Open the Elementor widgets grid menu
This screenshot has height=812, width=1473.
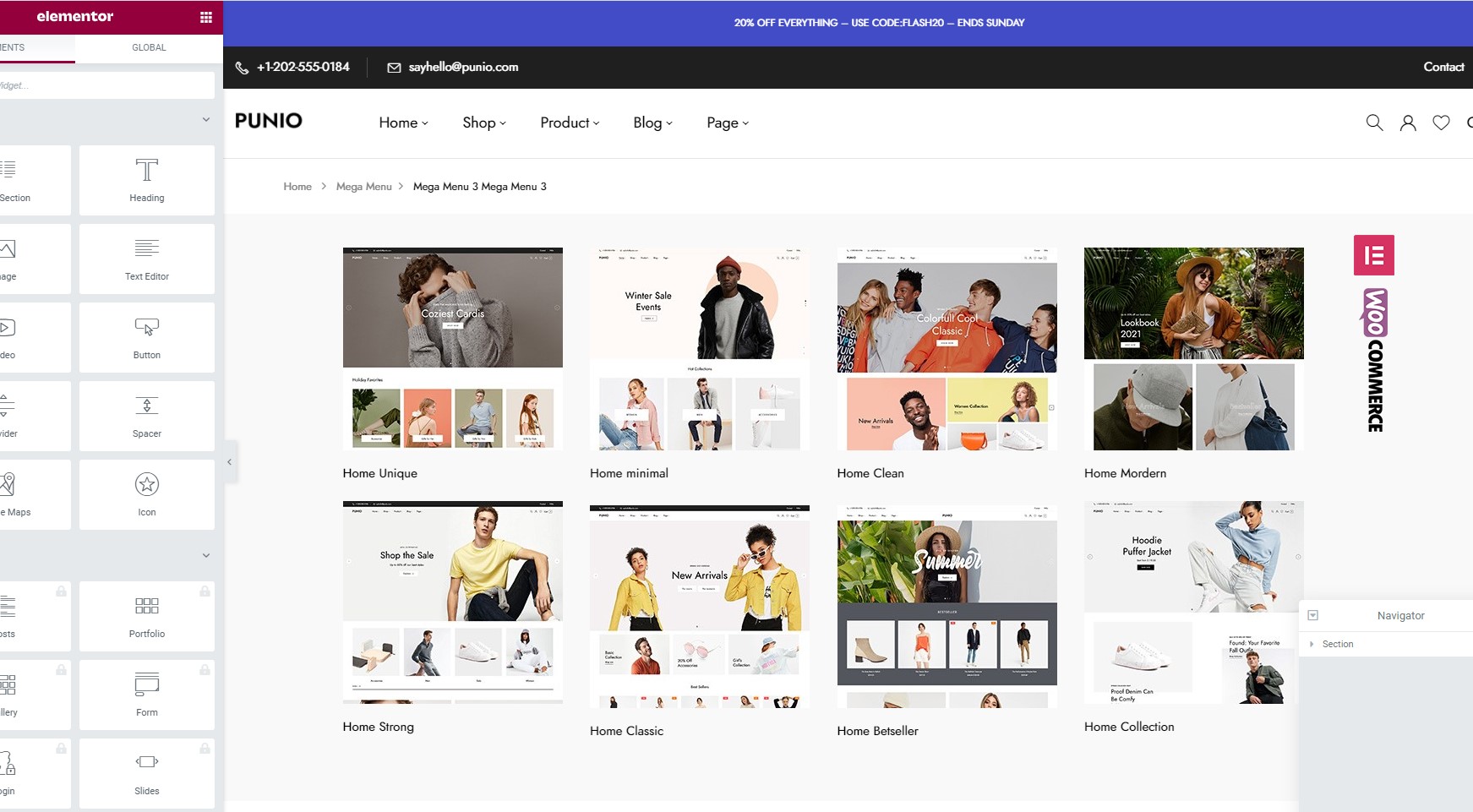coord(205,17)
